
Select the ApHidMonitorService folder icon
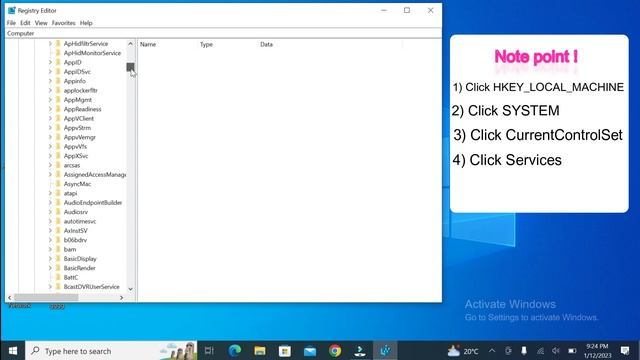point(58,53)
